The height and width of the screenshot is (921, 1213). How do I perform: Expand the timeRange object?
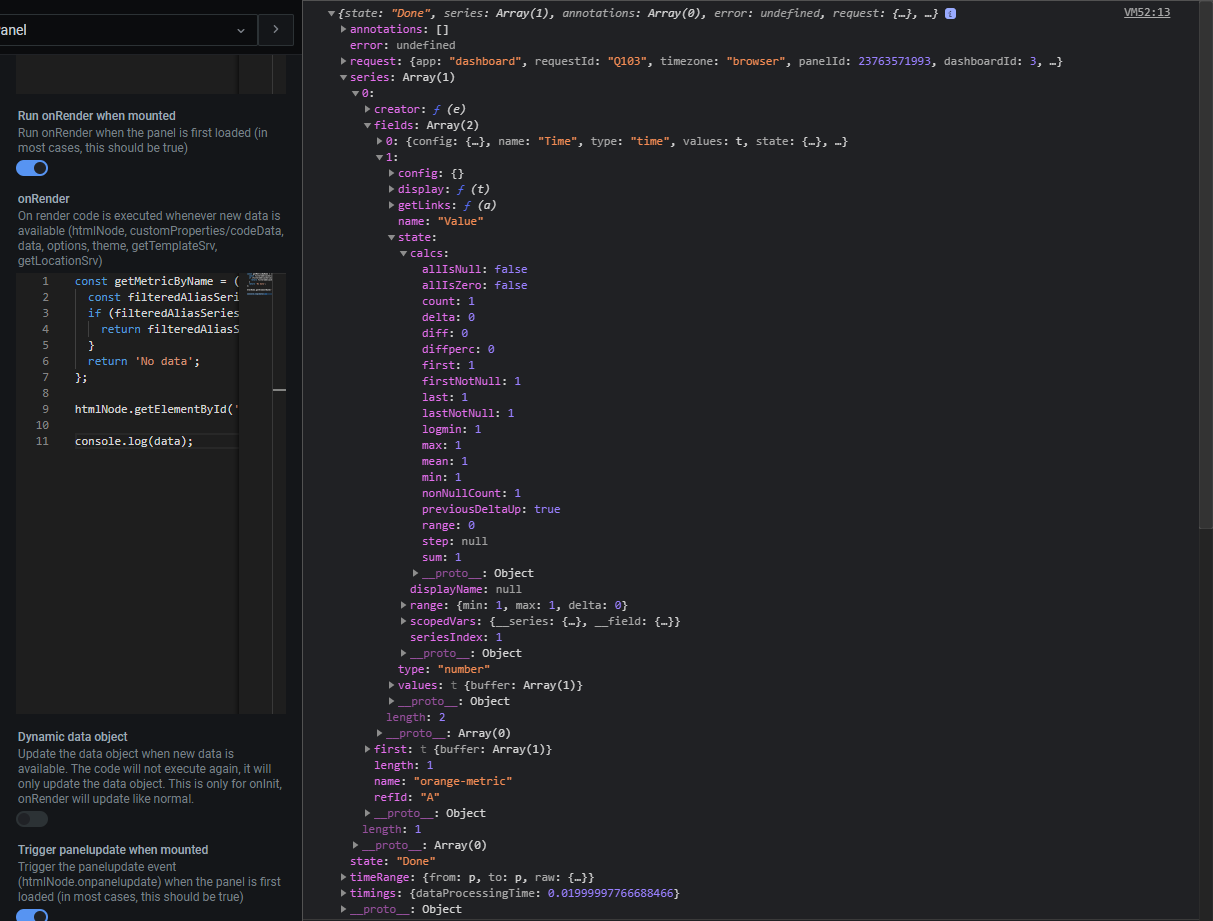[x=343, y=877]
